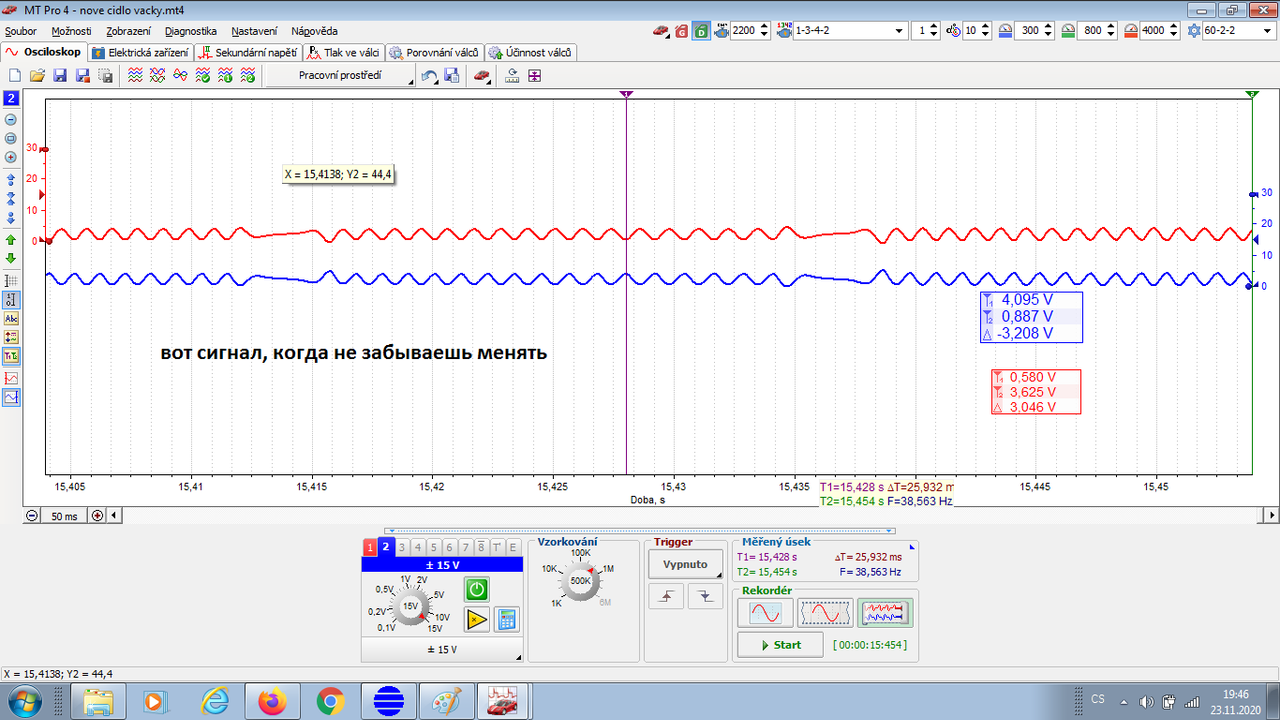This screenshot has width=1280, height=720.
Task: Select the dotted-frame sine recorder mode
Action: pyautogui.click(x=825, y=612)
